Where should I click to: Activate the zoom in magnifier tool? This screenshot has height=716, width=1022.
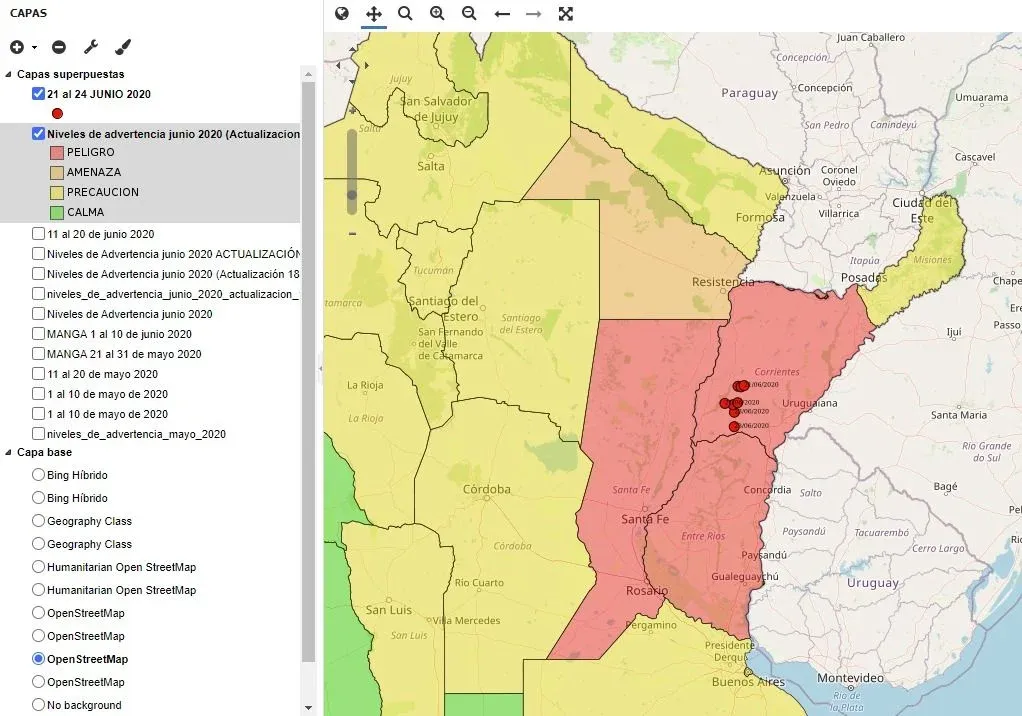[437, 14]
